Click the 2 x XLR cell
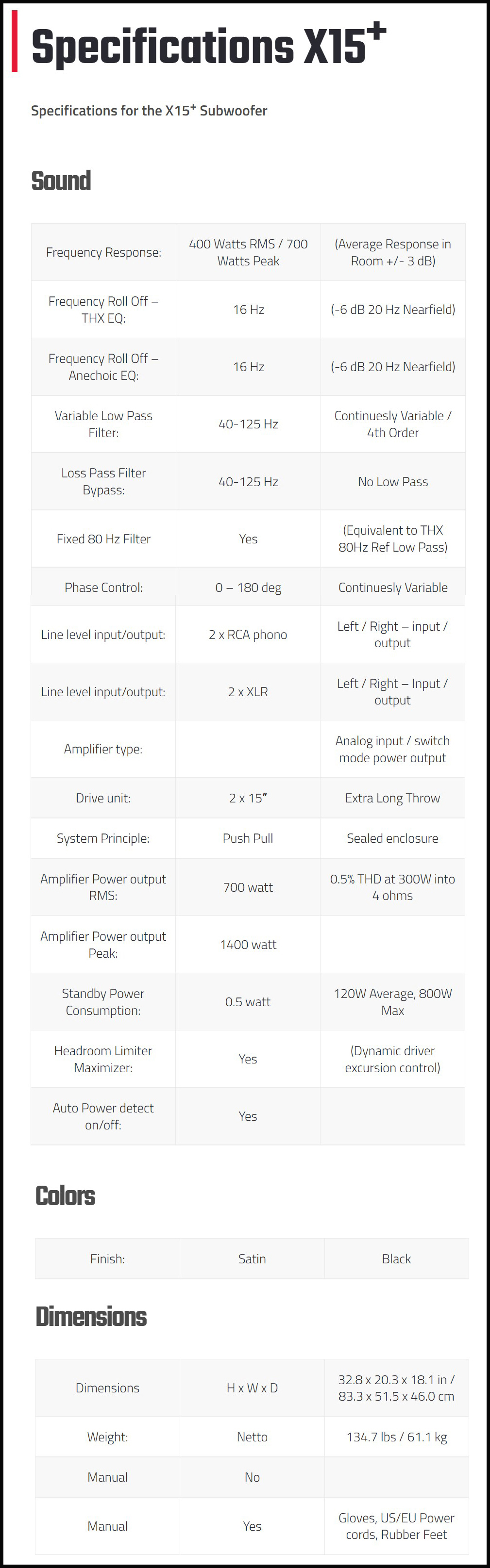 (x=248, y=691)
